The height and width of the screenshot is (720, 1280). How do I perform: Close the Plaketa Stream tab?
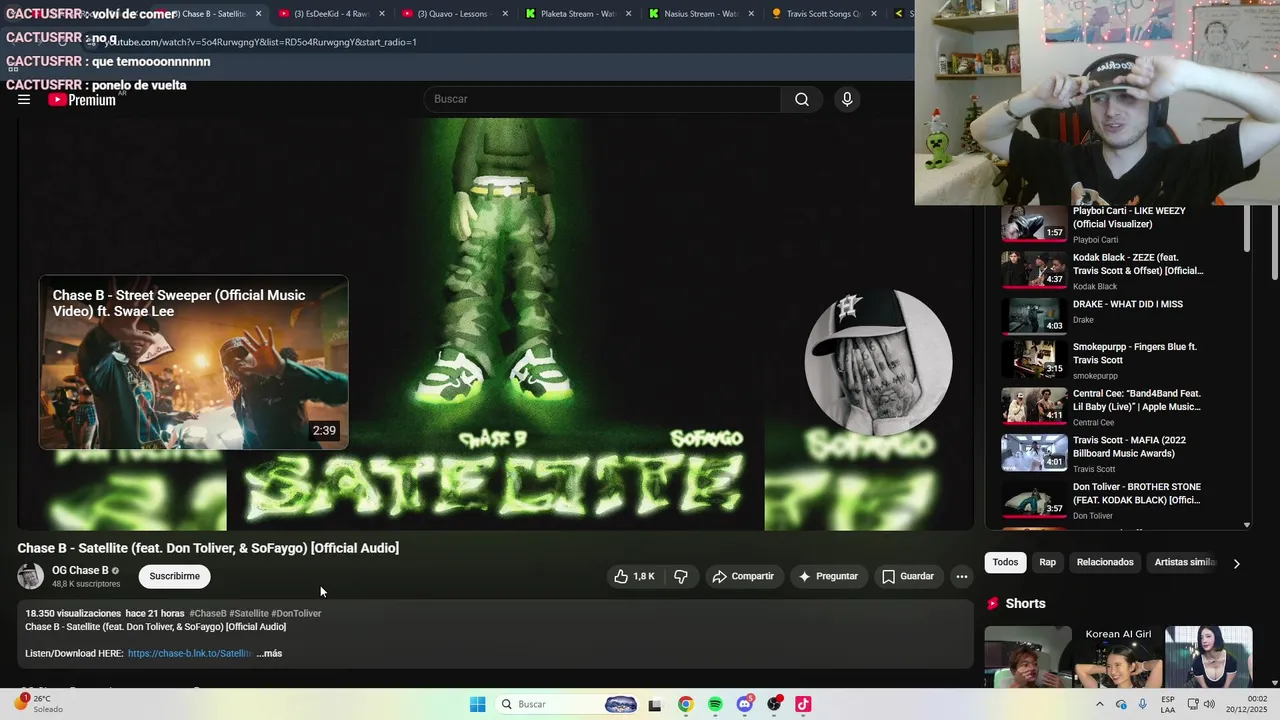(628, 14)
